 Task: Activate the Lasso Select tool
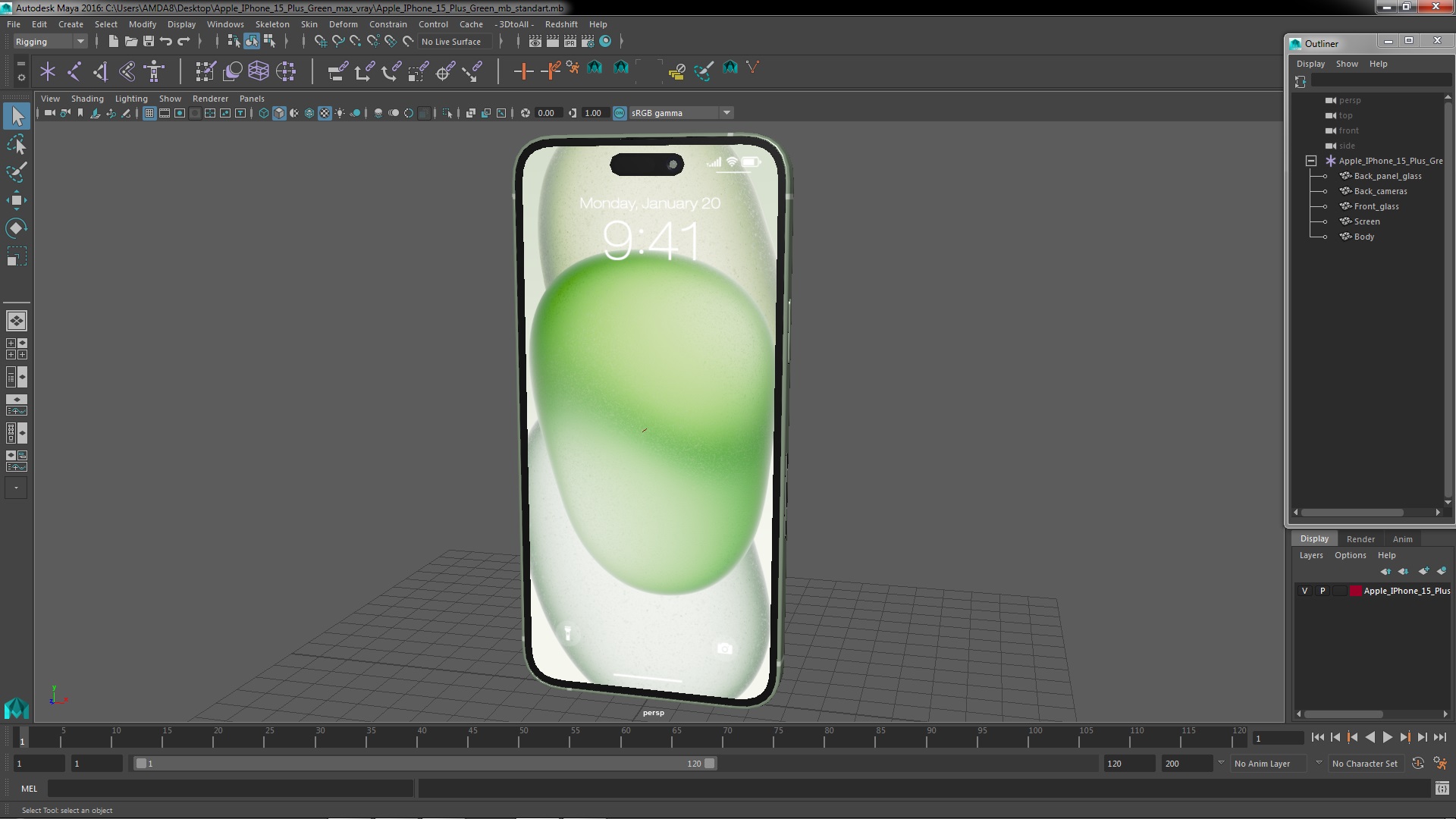pos(17,144)
